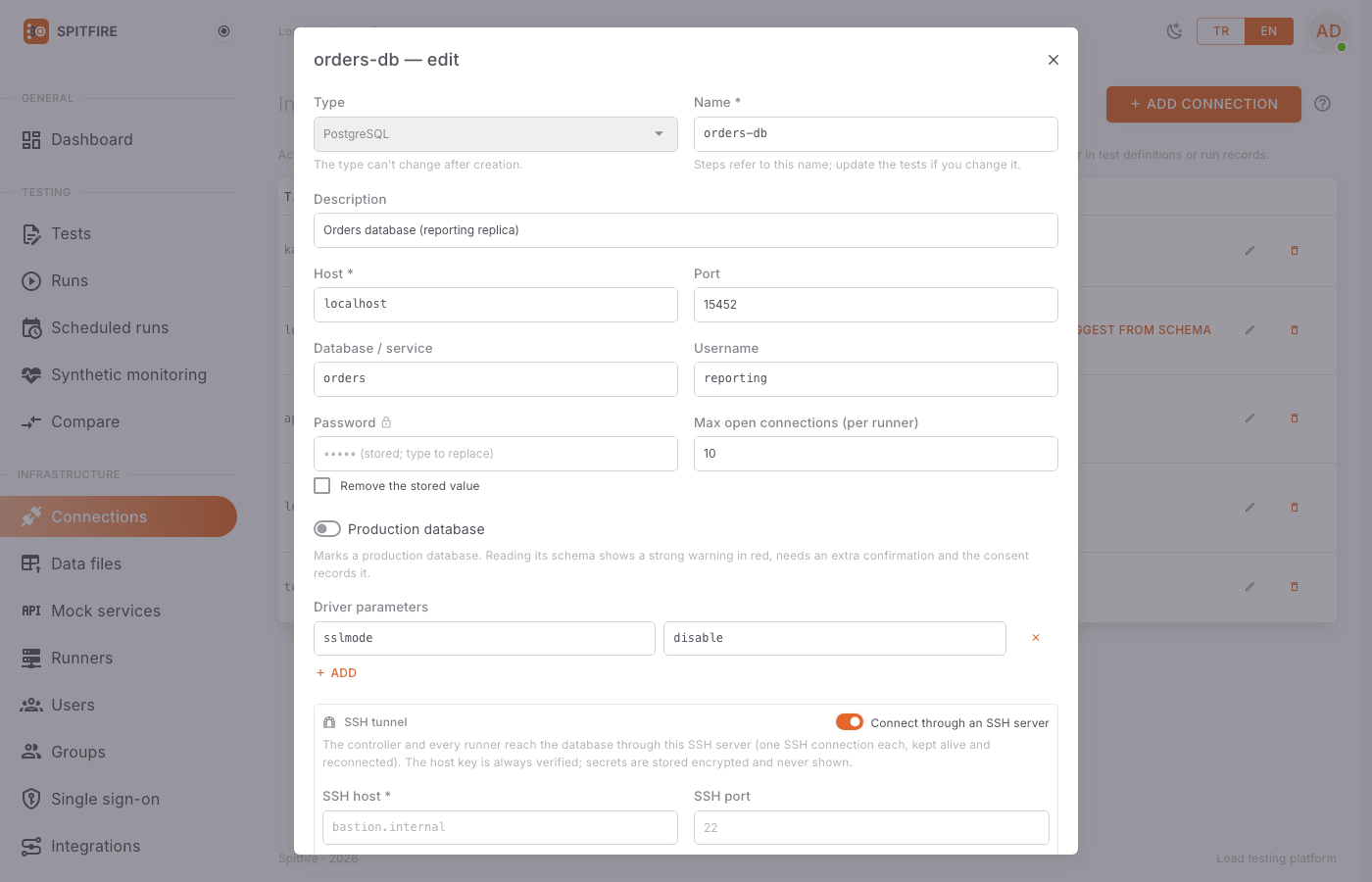Check Remove the stored value
This screenshot has height=882, width=1372.
pos(322,486)
